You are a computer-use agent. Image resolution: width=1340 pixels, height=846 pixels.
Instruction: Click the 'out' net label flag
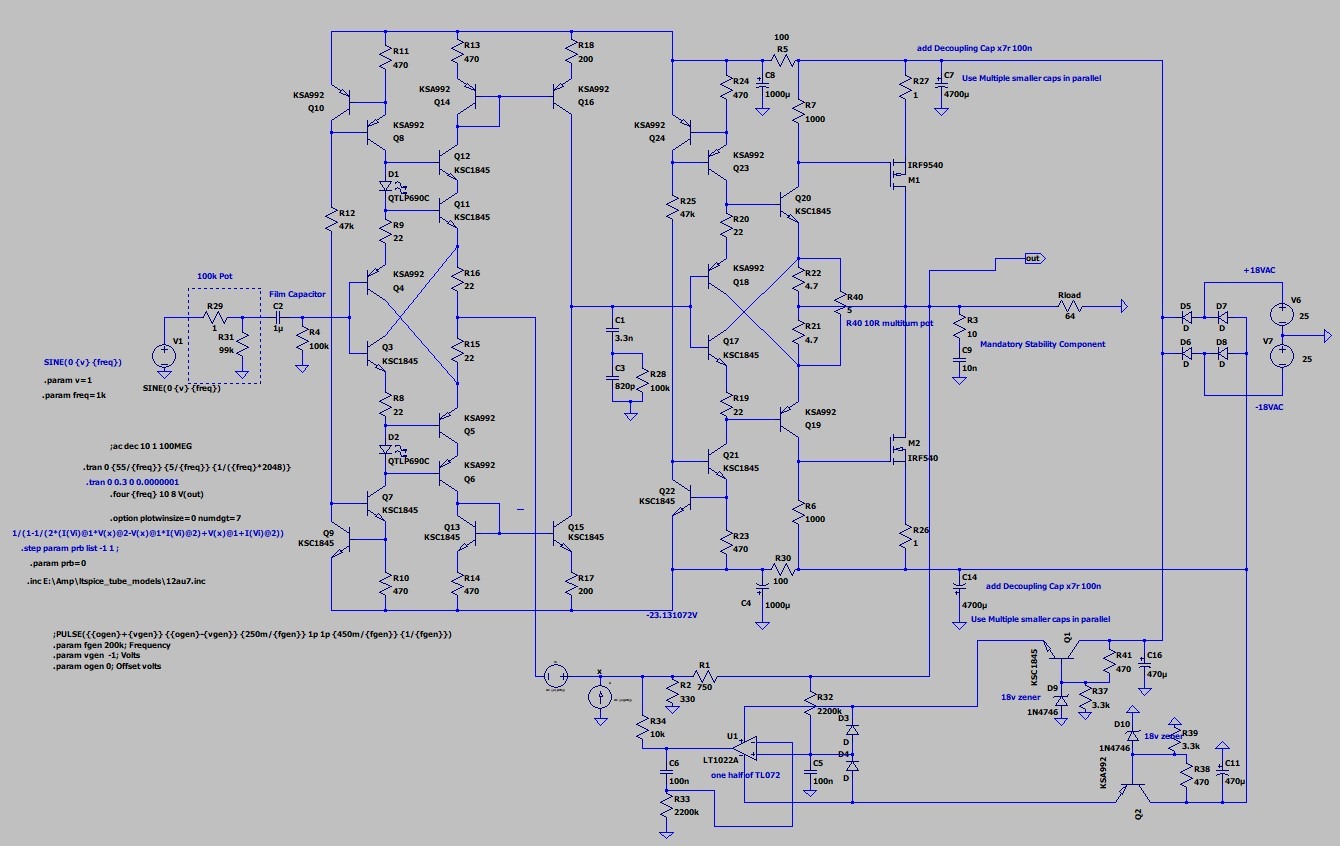[1032, 258]
